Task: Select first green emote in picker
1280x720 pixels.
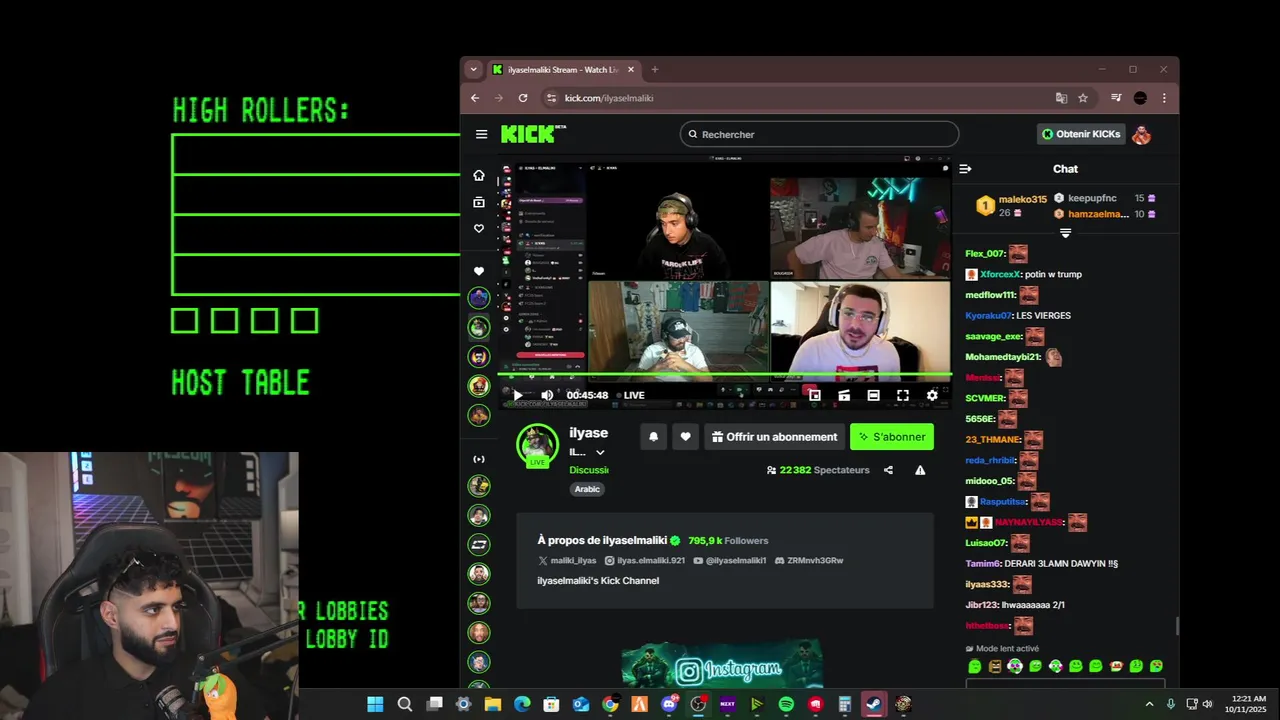Action: pos(975,666)
